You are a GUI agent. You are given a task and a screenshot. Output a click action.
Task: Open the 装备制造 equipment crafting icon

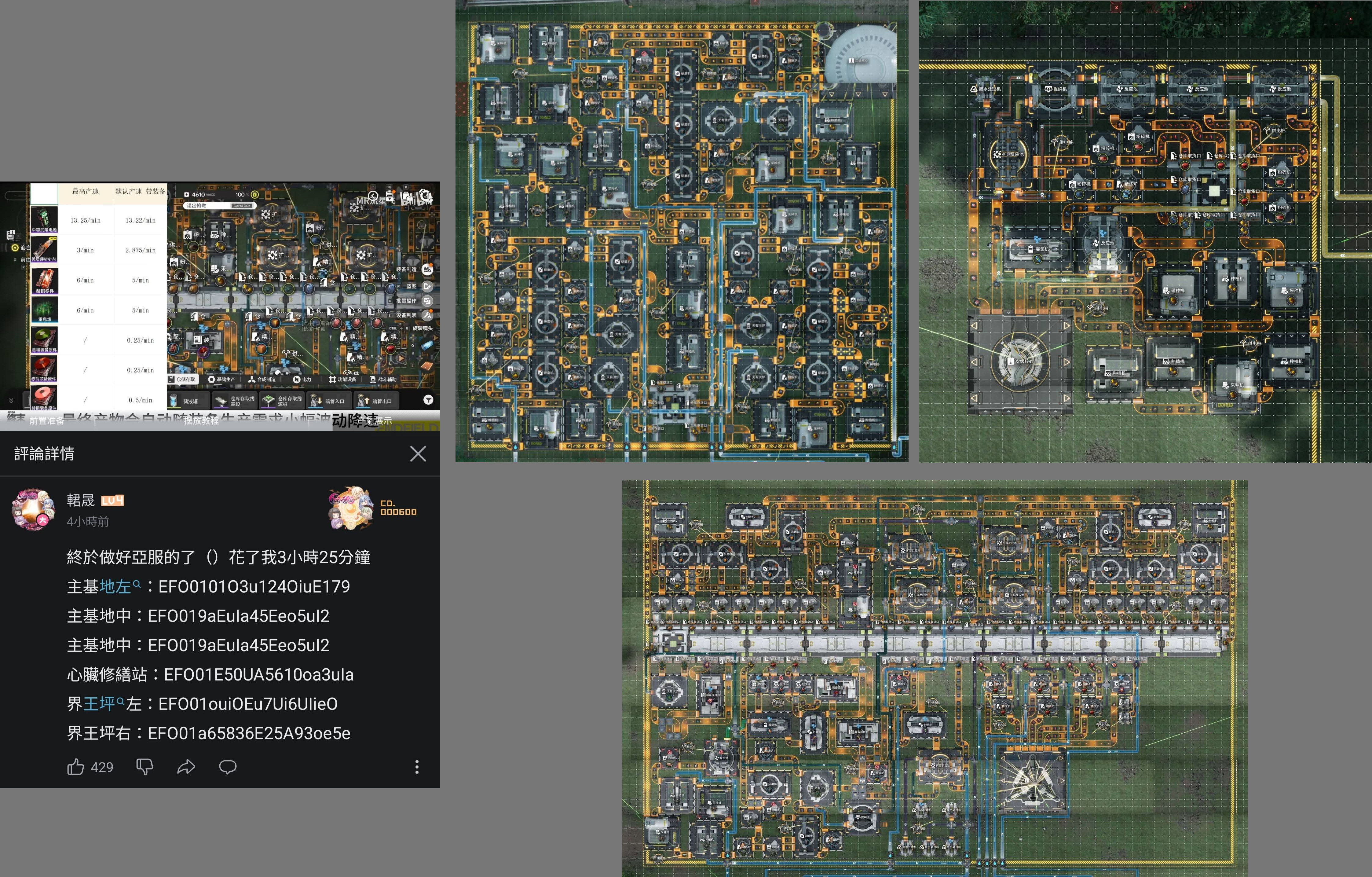coord(427,269)
